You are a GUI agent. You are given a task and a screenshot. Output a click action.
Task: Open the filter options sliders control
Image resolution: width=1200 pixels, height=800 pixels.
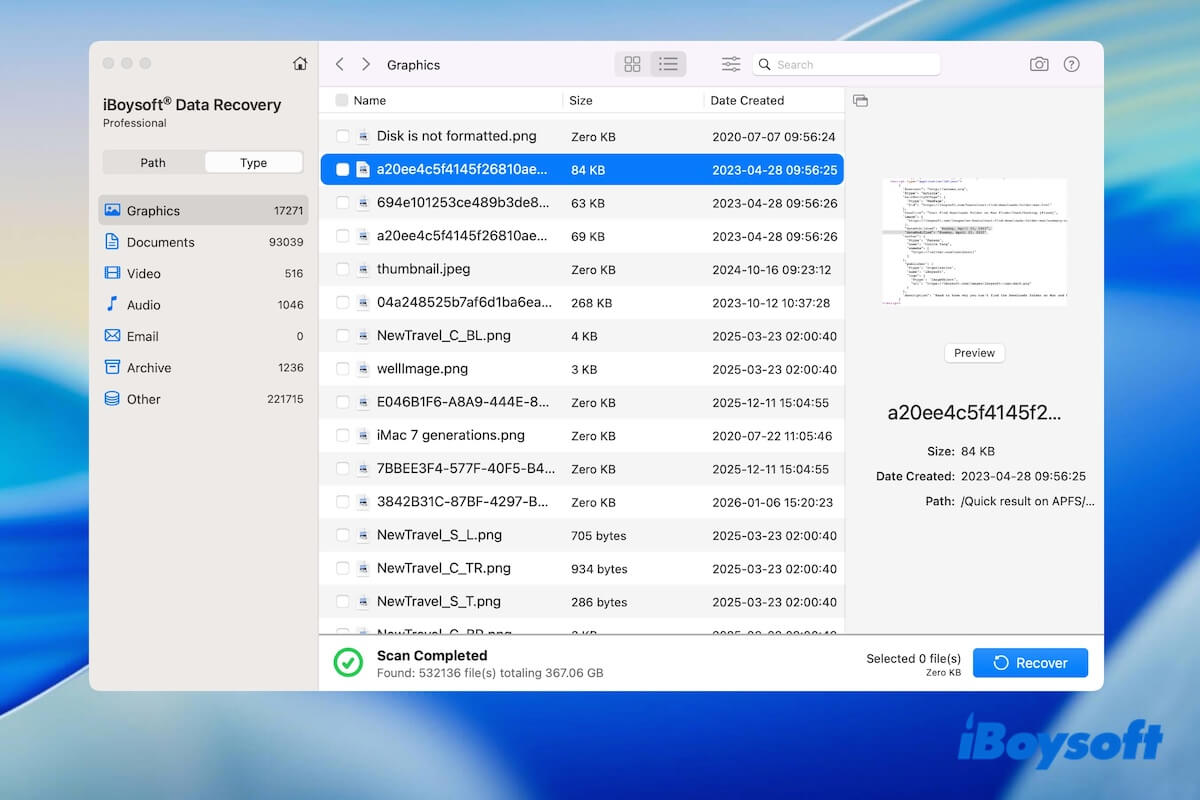(730, 64)
